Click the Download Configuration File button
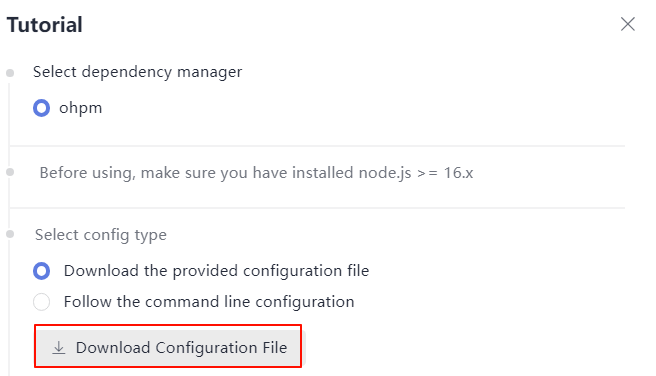This screenshot has height=376, width=656. pyautogui.click(x=168, y=348)
